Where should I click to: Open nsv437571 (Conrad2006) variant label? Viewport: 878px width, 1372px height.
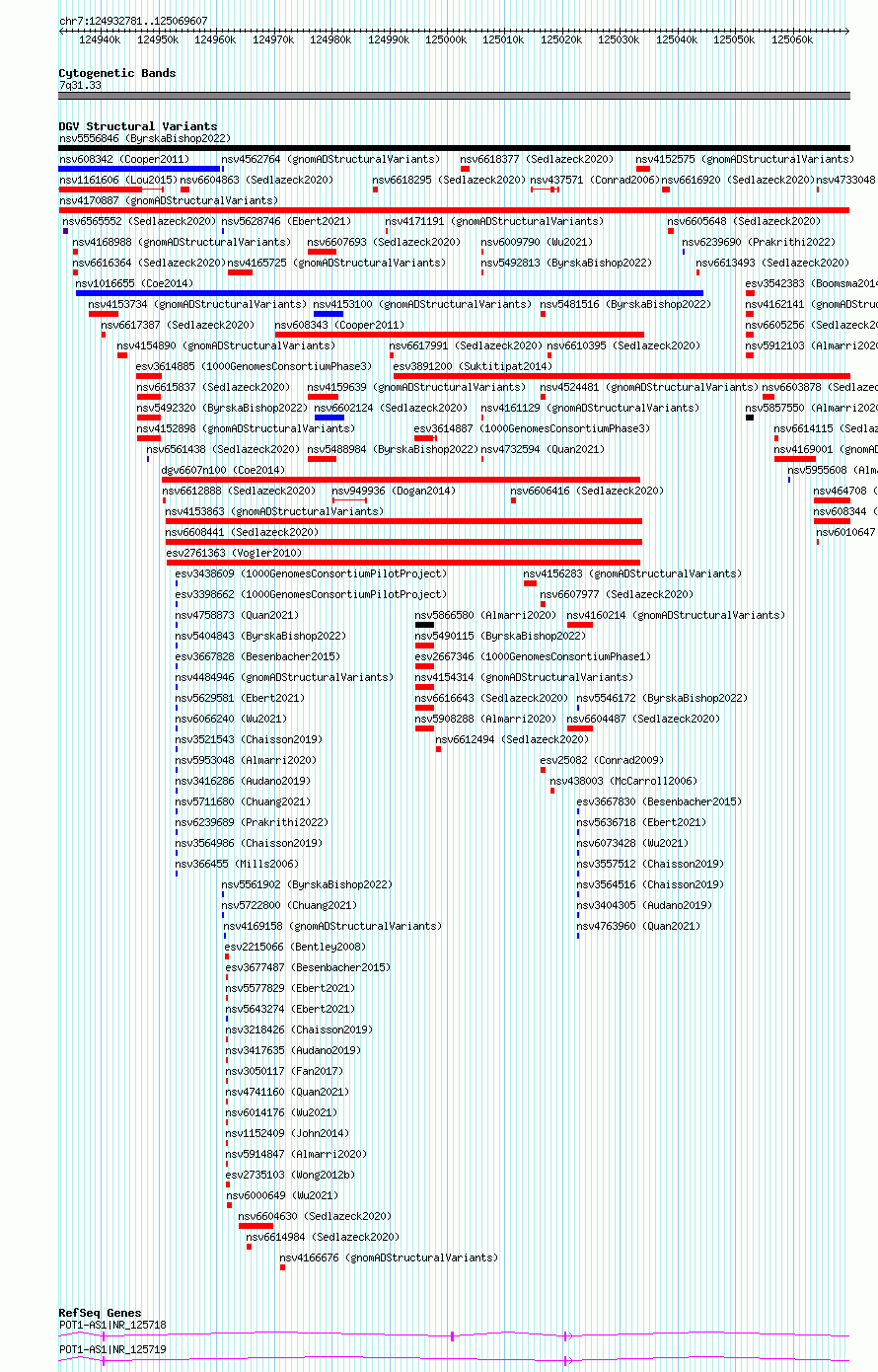[594, 181]
